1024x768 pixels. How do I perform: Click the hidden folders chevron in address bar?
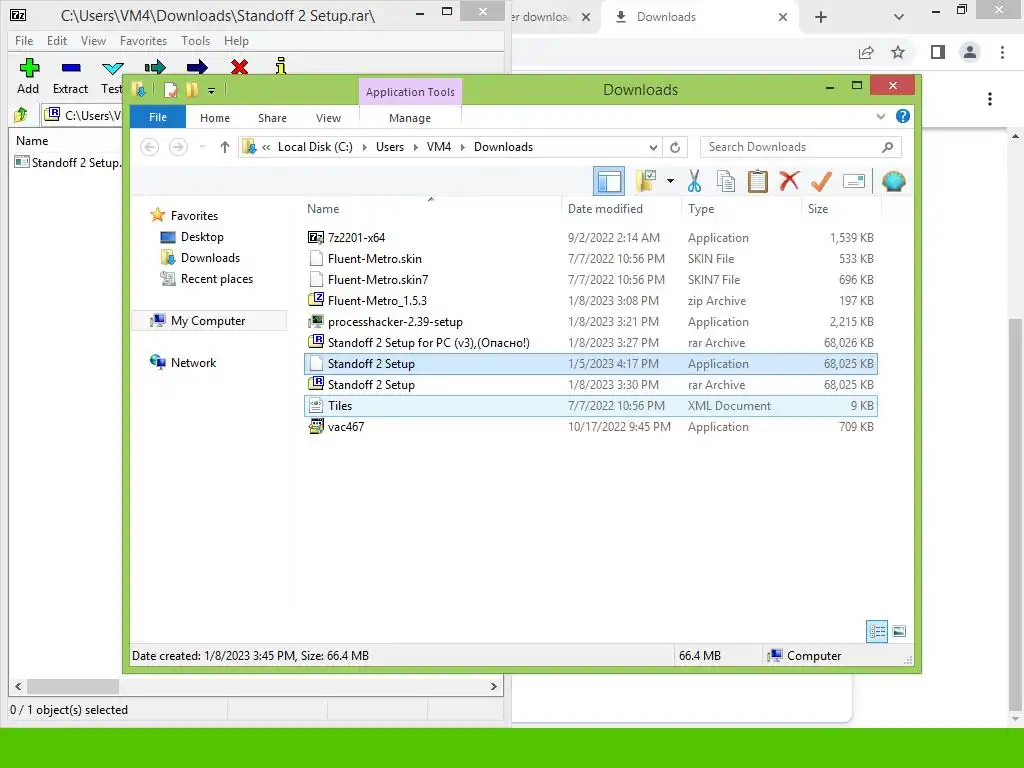click(266, 148)
